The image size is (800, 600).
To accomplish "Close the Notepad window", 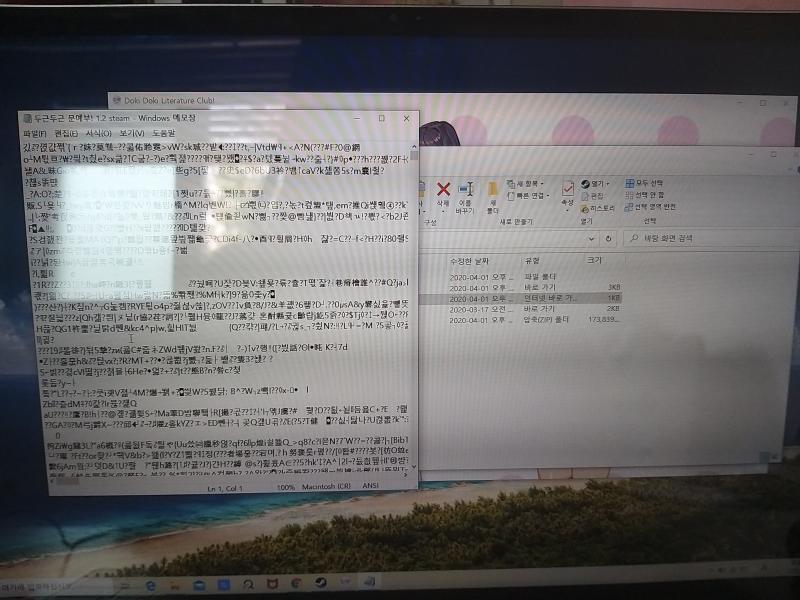I will click(406, 118).
